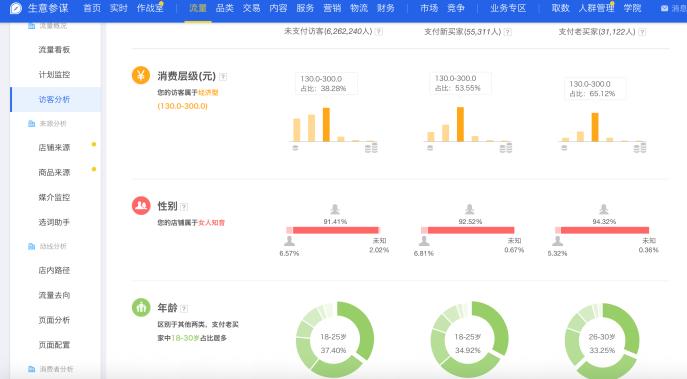Open 营销 in top navigation
Viewport: 687px width, 379px height.
[332, 8]
